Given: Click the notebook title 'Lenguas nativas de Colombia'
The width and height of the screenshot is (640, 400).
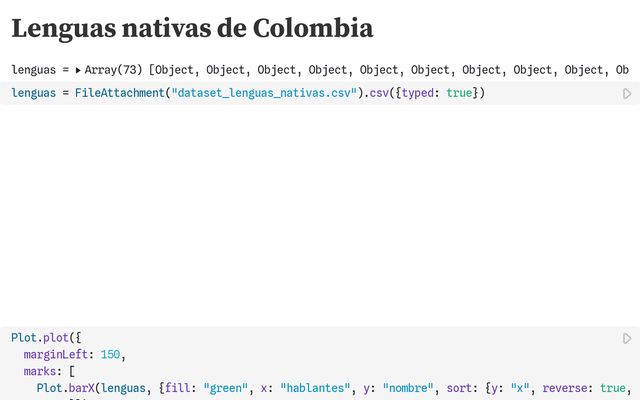Looking at the screenshot, I should click(x=192, y=29).
